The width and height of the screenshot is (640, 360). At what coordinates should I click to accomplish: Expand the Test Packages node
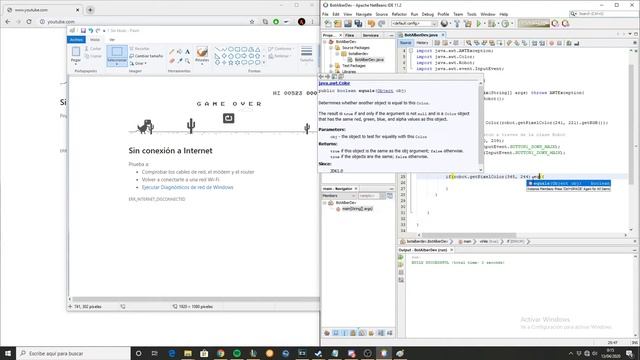click(331, 66)
